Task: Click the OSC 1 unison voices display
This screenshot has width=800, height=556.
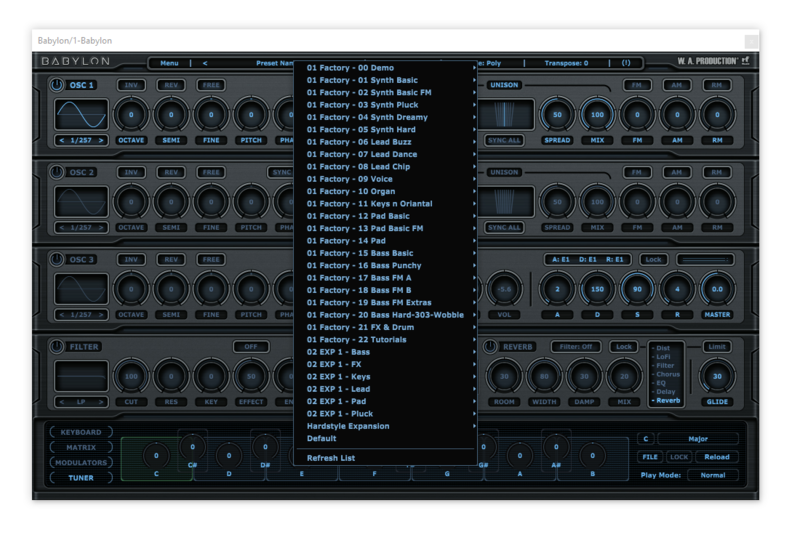Action: click(x=504, y=115)
